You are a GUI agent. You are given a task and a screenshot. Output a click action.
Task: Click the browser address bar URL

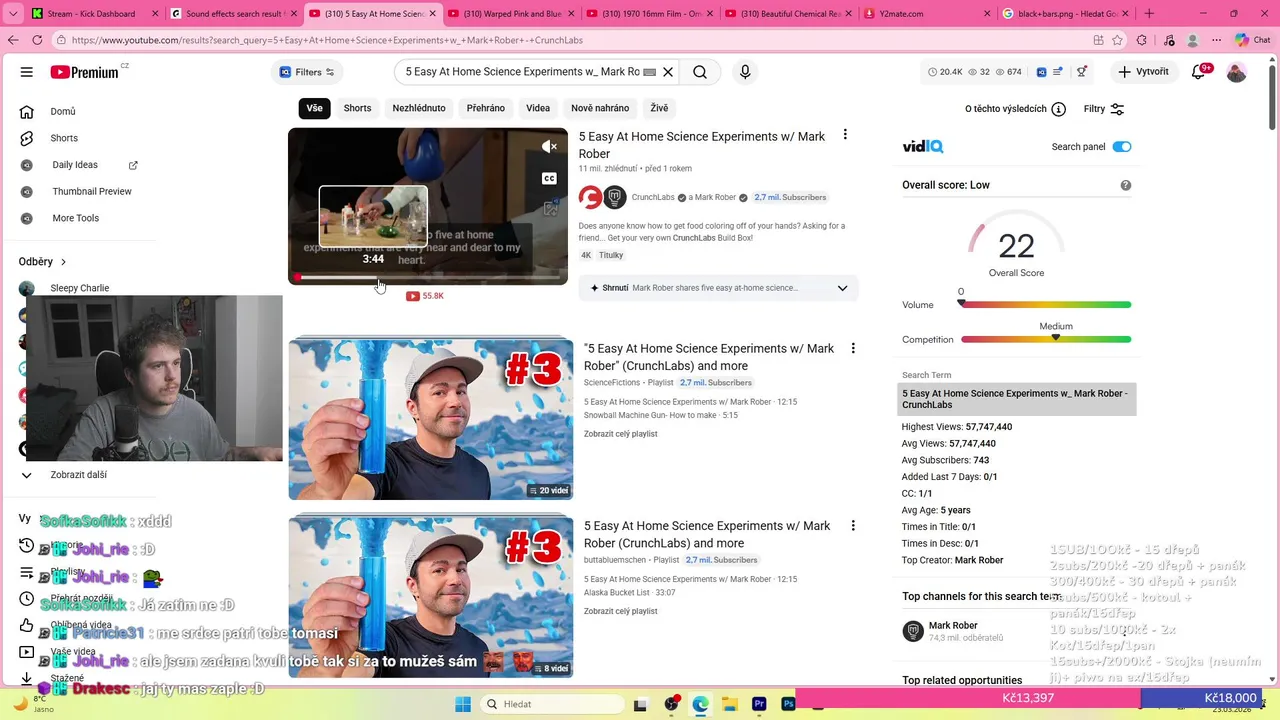coord(327,40)
